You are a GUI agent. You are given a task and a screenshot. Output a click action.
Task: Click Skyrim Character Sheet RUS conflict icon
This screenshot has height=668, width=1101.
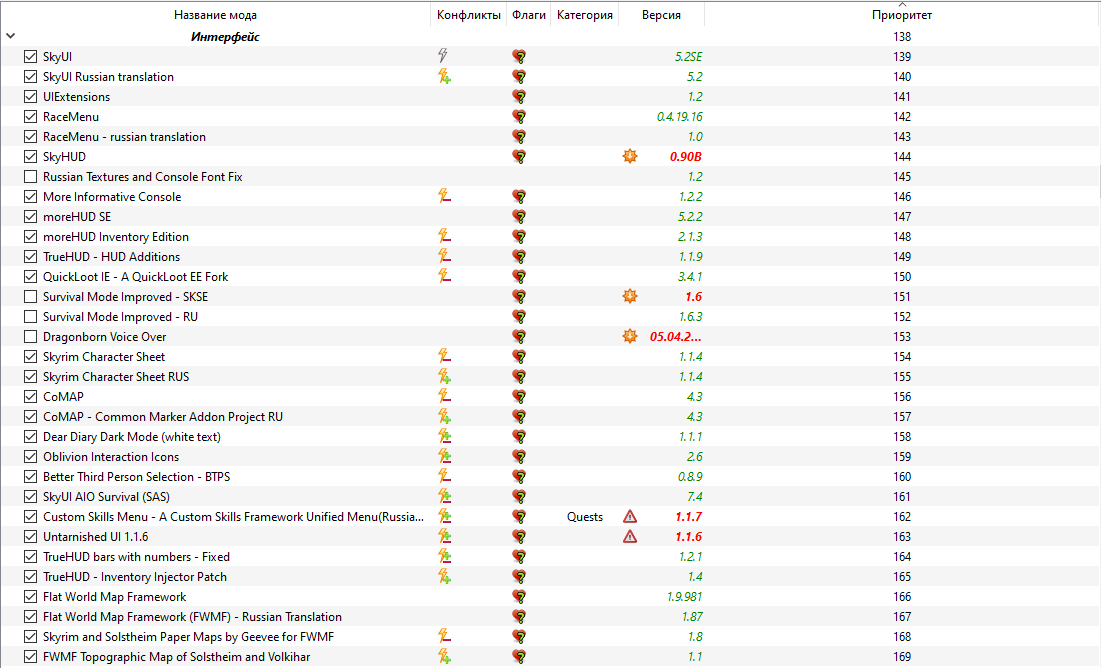(x=444, y=376)
